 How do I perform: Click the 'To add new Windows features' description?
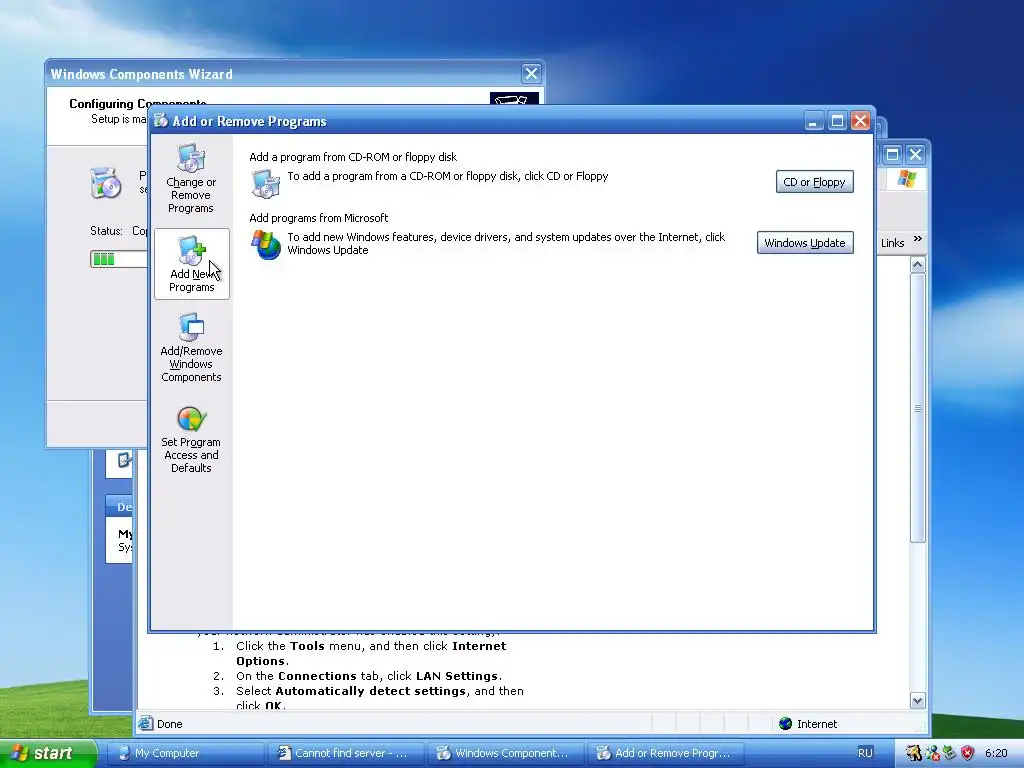tap(506, 243)
